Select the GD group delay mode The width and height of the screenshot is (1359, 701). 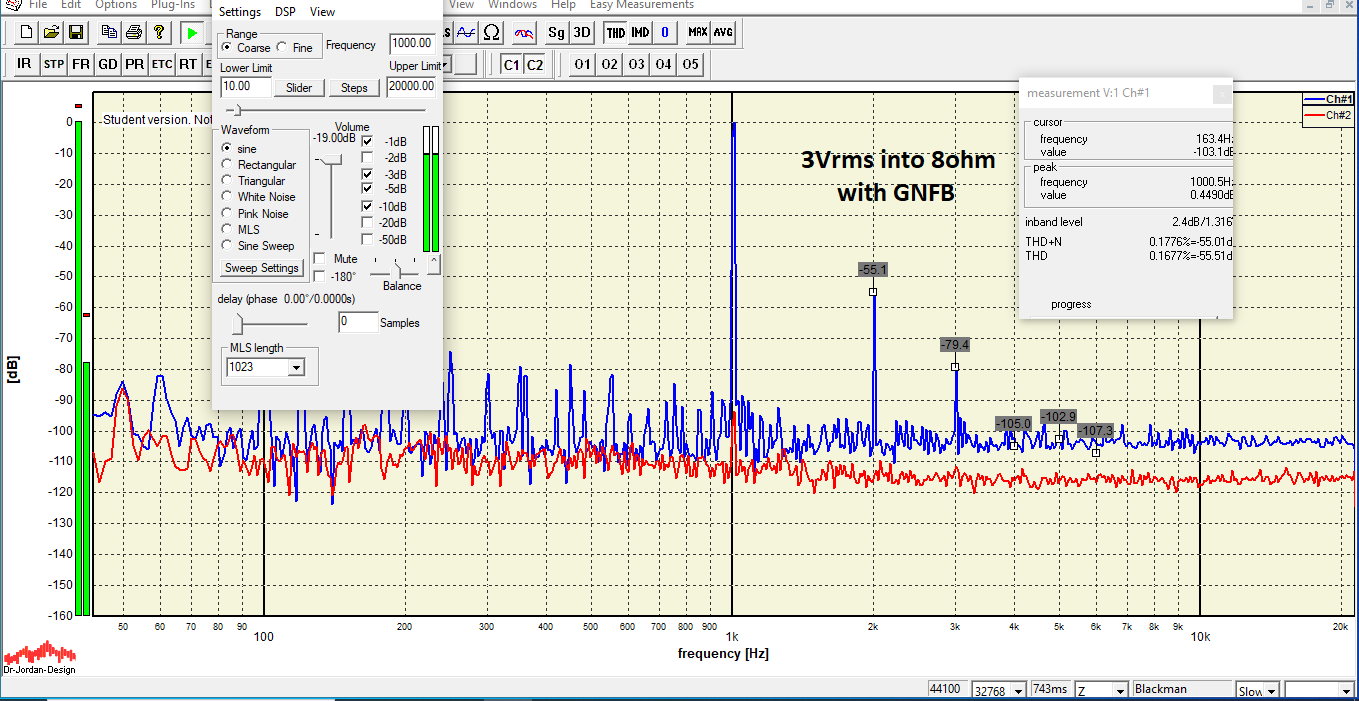[107, 64]
